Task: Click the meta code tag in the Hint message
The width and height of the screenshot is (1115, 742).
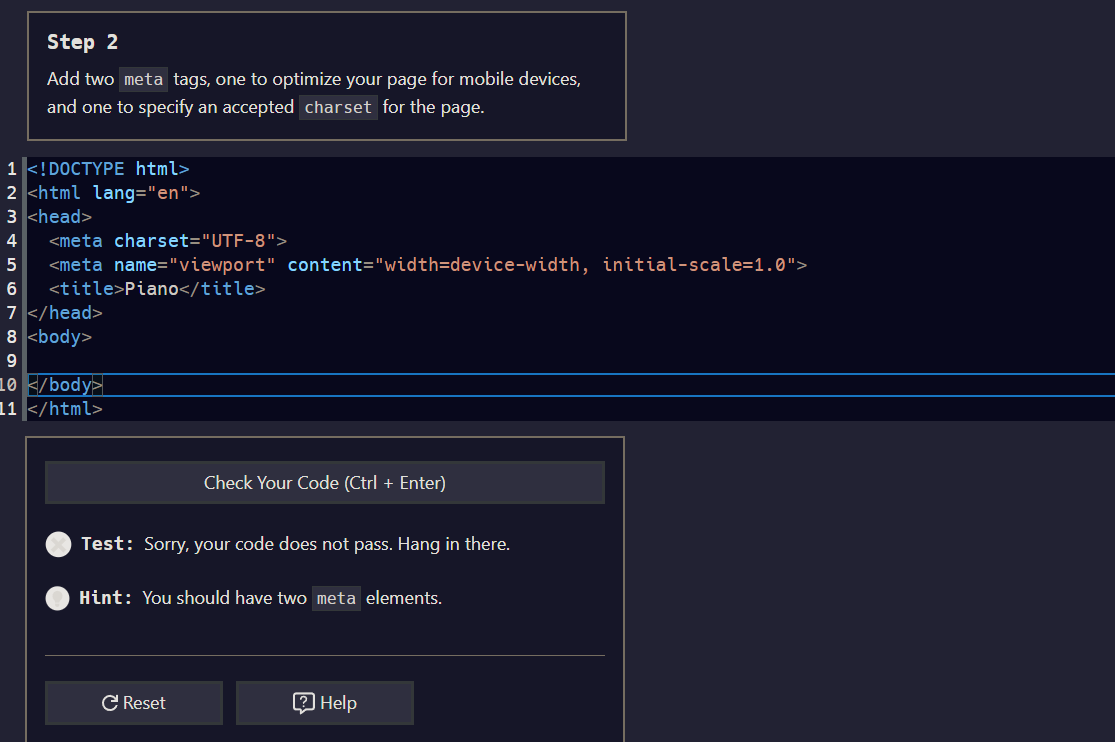Action: coord(336,598)
